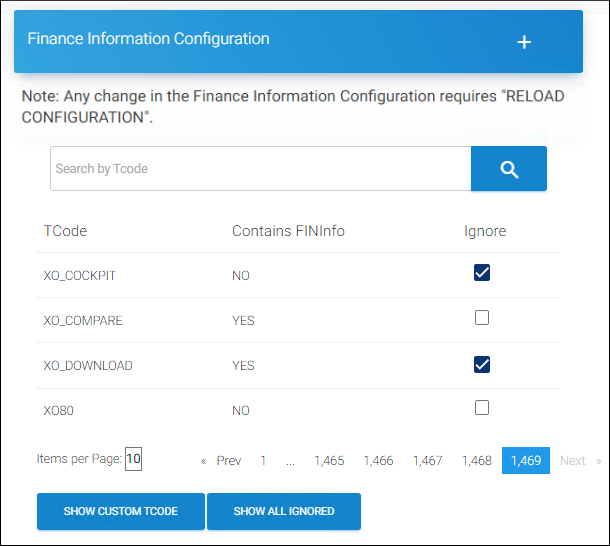Uncheck Ignore for XO_COCKPIT
The width and height of the screenshot is (610, 546).
pyautogui.click(x=482, y=273)
